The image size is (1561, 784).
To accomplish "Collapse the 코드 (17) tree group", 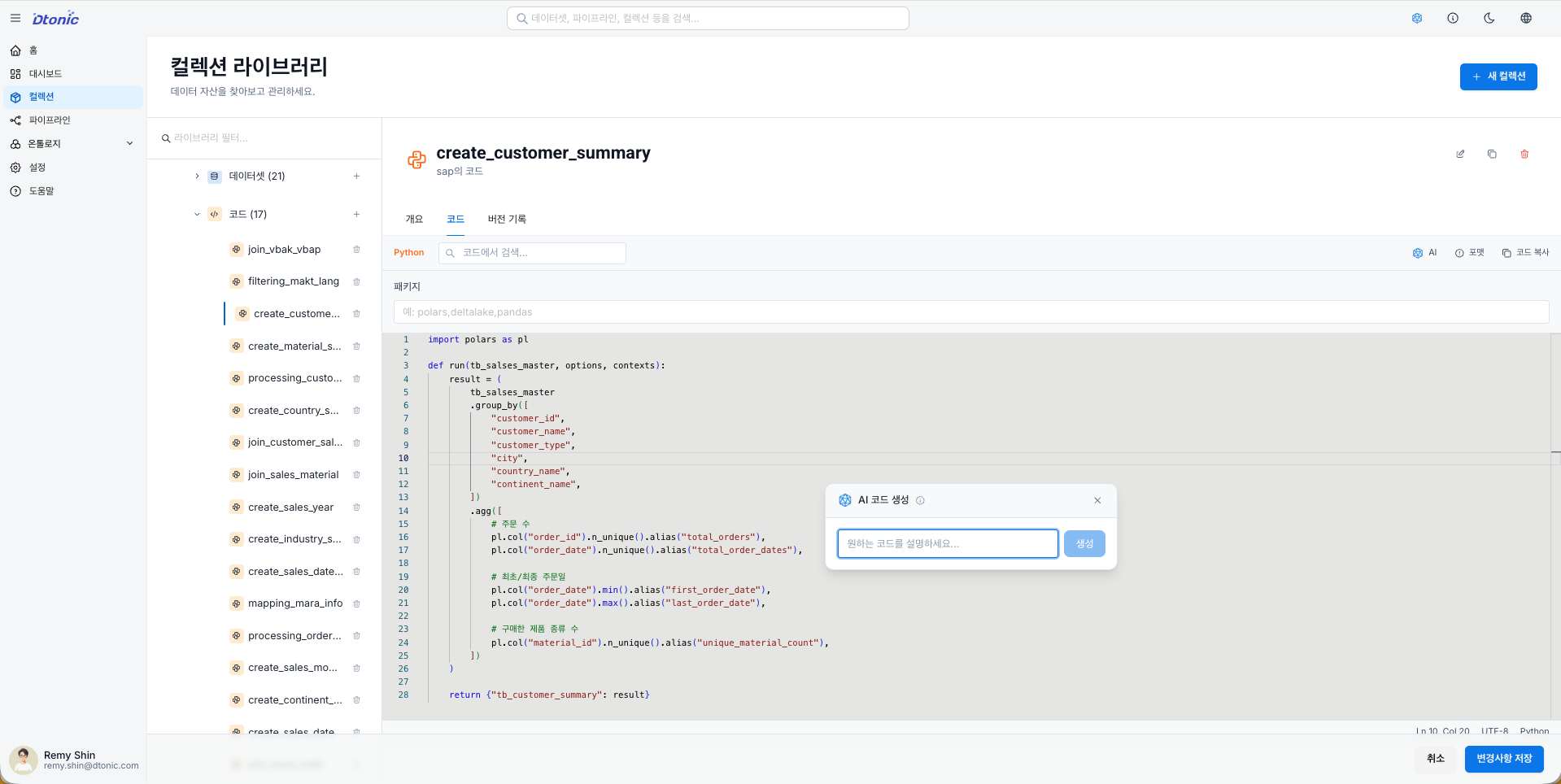I will tap(197, 215).
